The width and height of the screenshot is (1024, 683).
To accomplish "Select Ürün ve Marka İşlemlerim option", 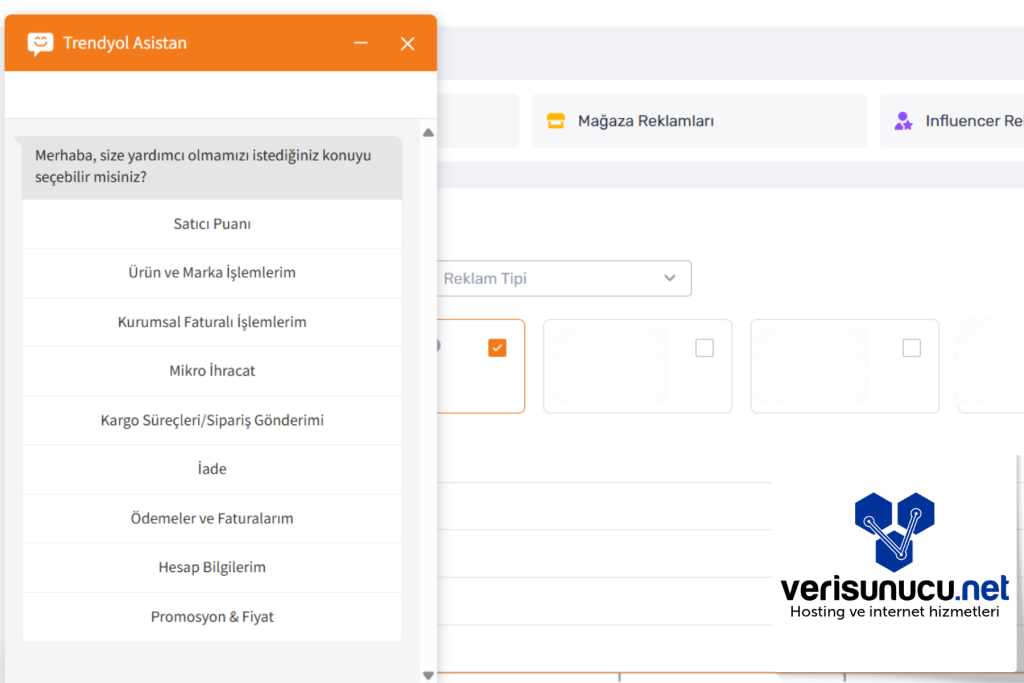I will (x=212, y=272).
